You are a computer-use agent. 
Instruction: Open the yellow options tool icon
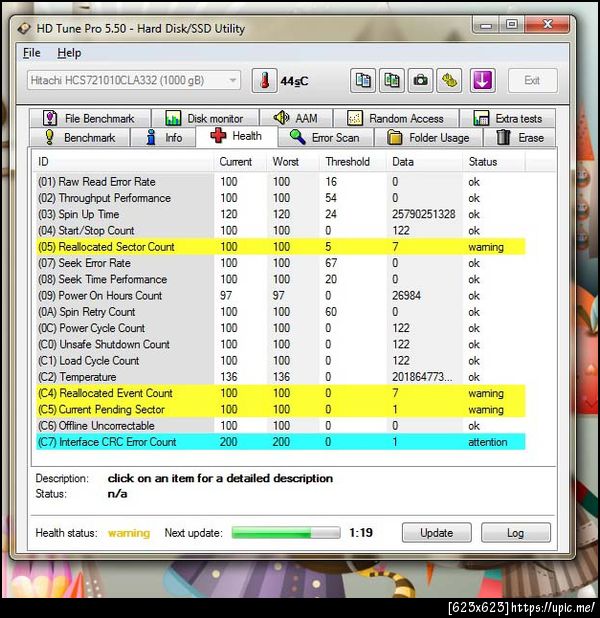(449, 80)
